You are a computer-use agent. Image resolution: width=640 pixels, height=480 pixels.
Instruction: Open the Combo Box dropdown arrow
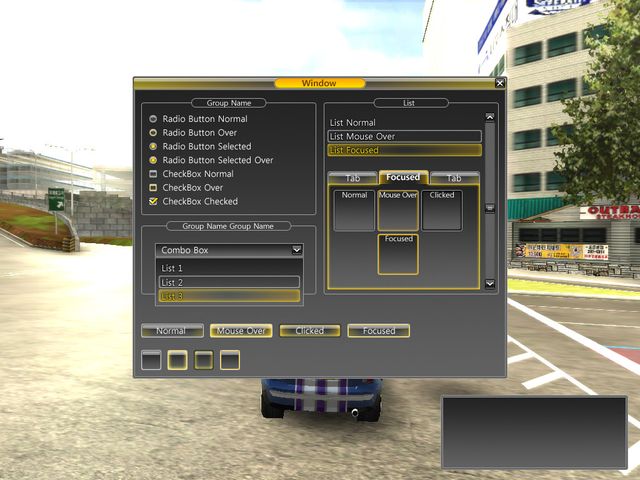point(296,250)
